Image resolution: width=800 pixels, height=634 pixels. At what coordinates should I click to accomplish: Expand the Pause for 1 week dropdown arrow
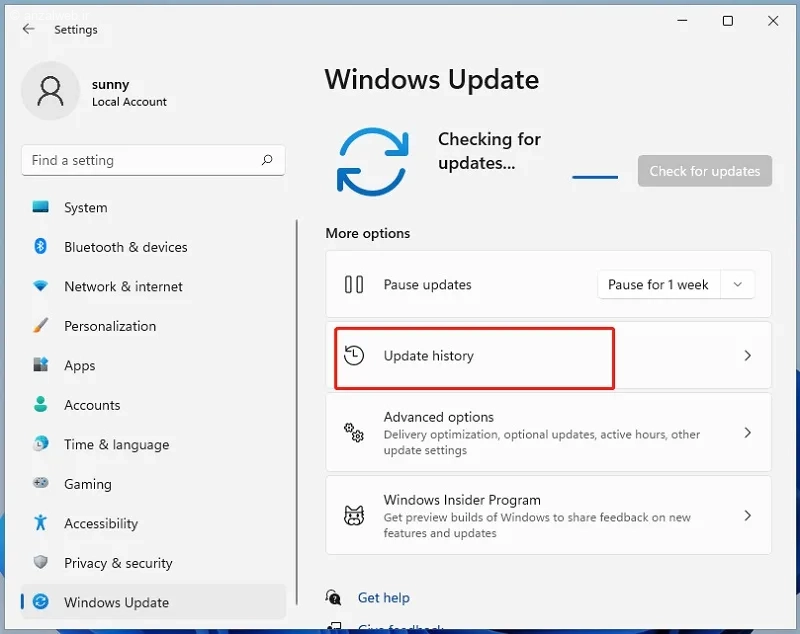tap(737, 285)
